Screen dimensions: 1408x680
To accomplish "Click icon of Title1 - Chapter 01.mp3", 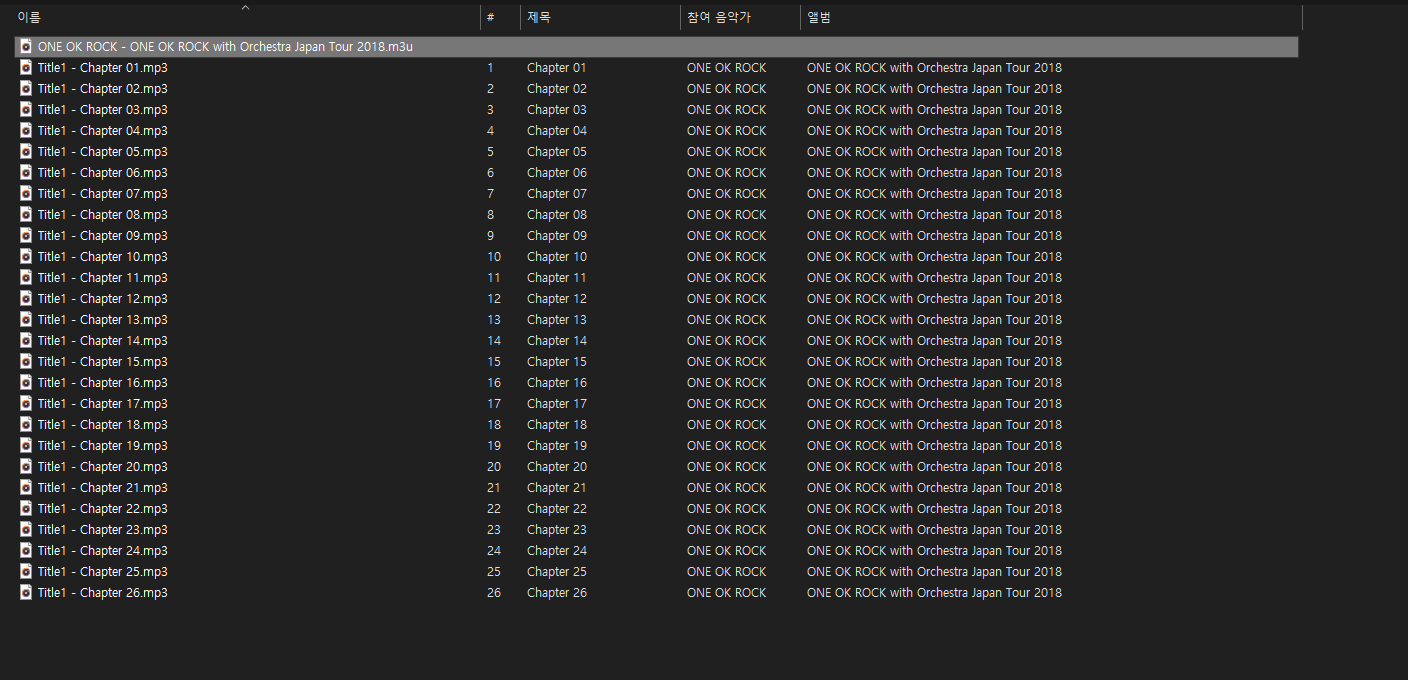I will click(26, 68).
